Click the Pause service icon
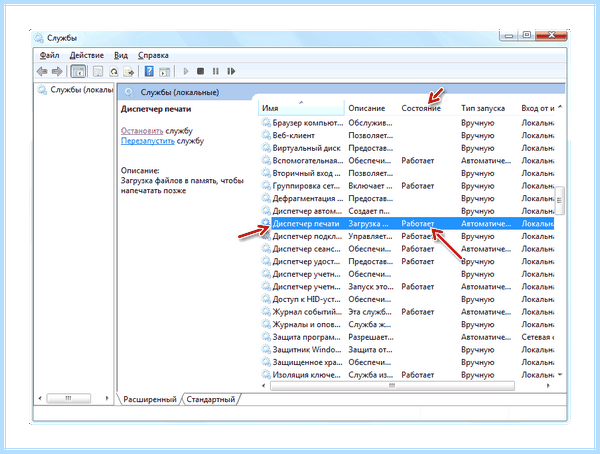Image resolution: width=600 pixels, height=454 pixels. point(216,71)
